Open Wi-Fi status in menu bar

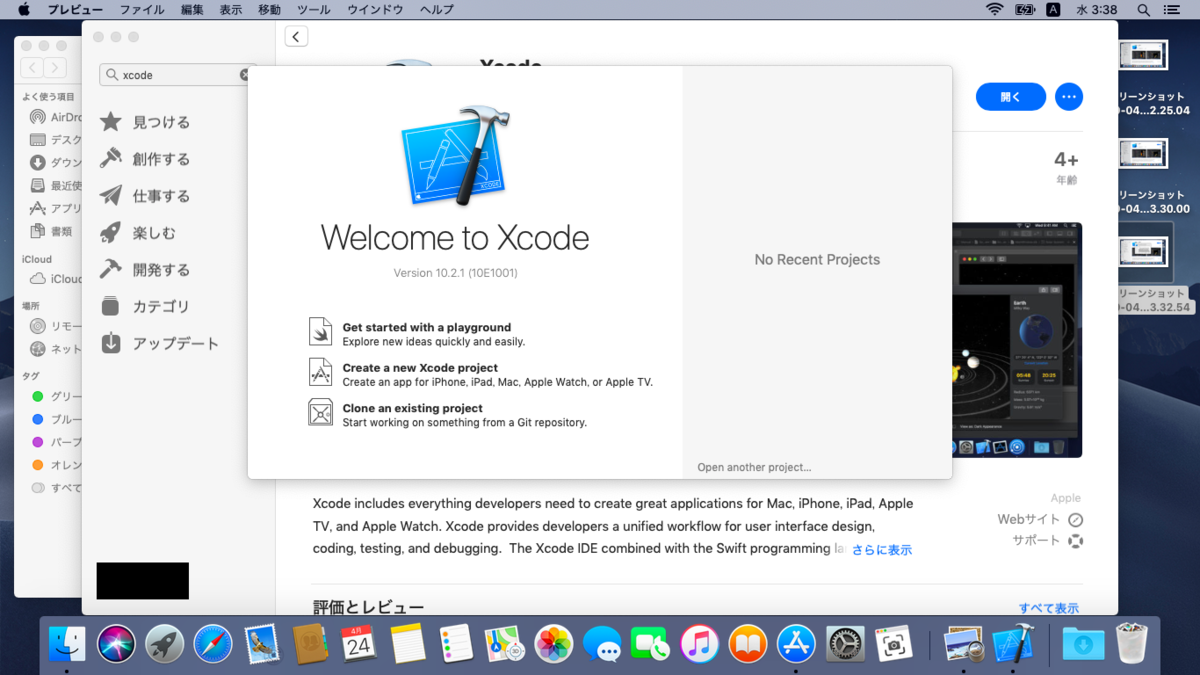[994, 9]
